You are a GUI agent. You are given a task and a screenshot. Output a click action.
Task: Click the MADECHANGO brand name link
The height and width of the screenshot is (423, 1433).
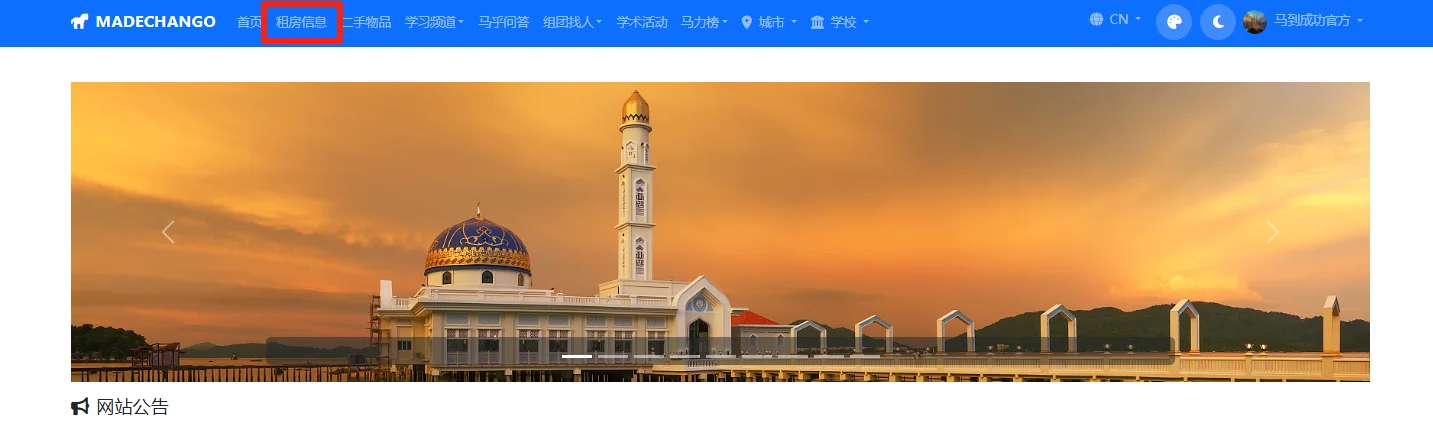155,21
